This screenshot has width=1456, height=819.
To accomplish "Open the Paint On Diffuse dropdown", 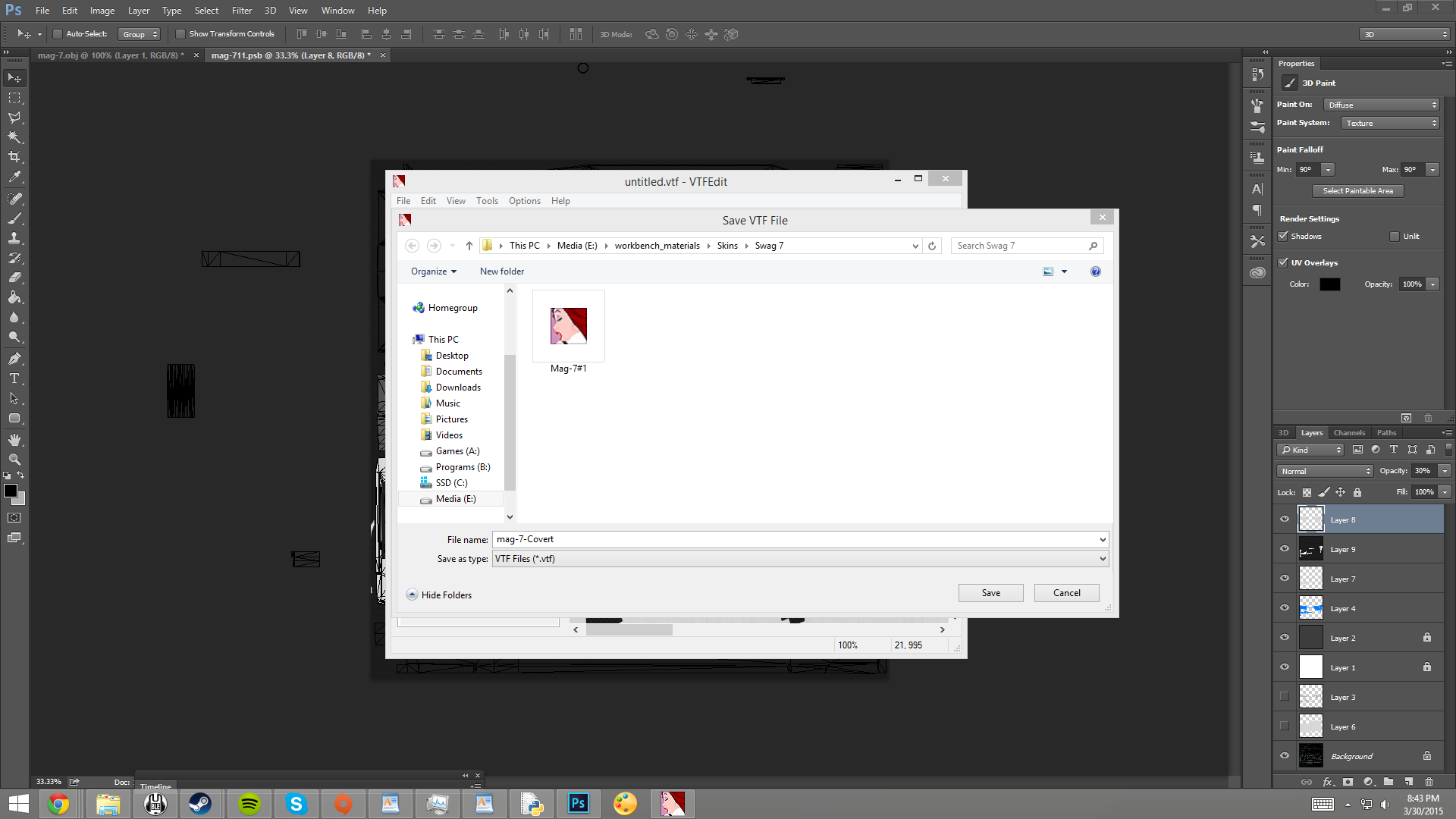I will pos(1382,105).
